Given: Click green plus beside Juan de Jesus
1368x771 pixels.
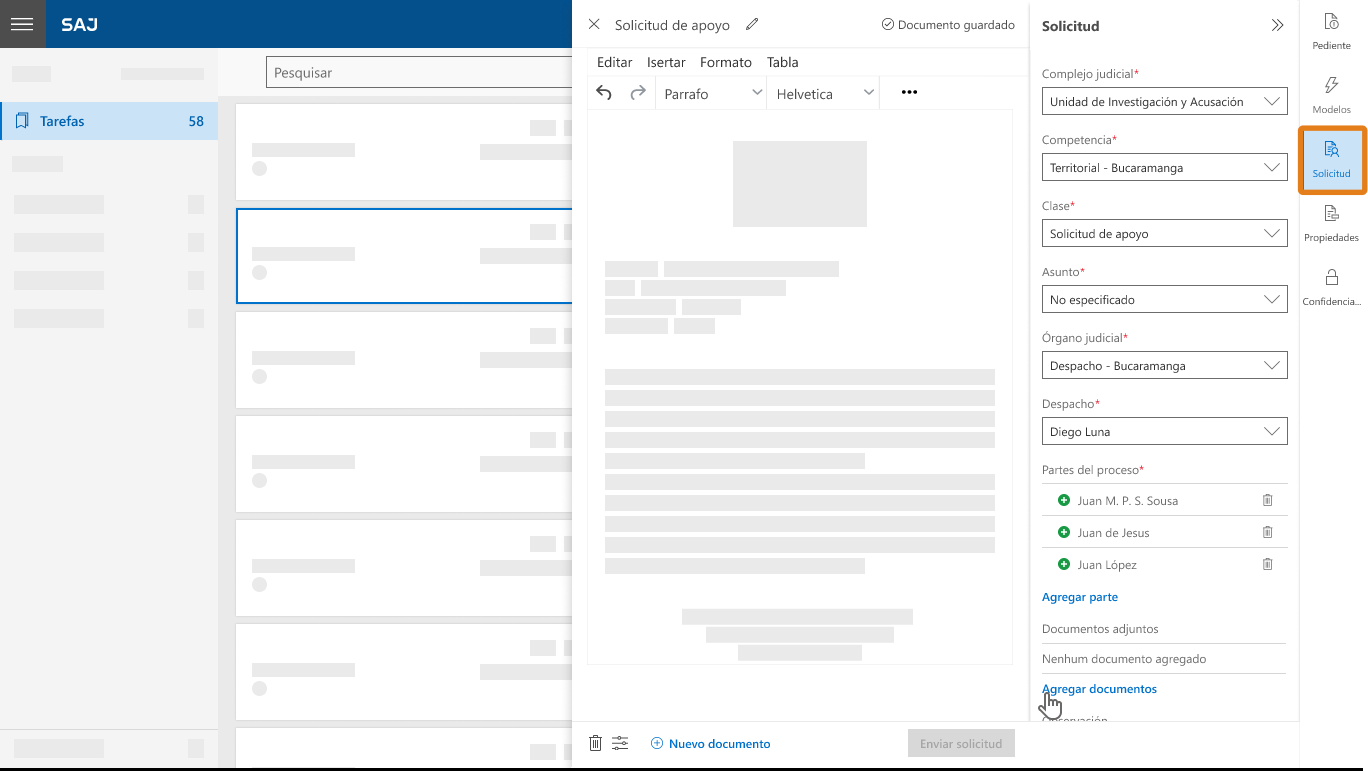Looking at the screenshot, I should (1063, 532).
